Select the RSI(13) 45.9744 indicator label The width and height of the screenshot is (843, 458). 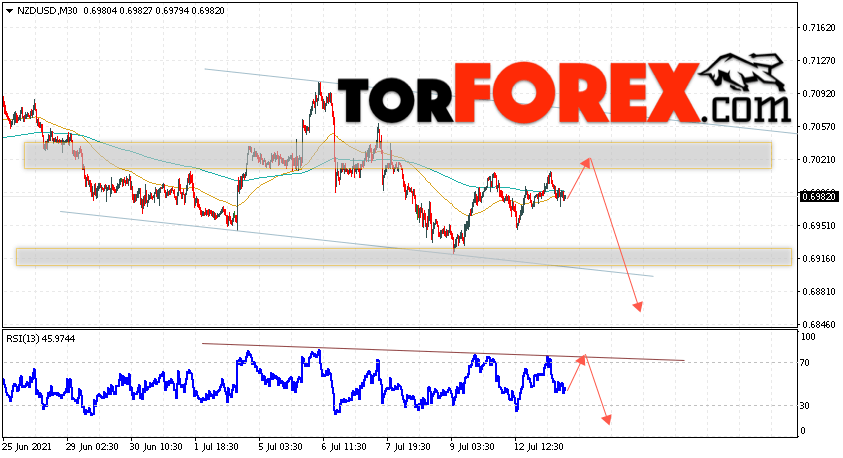pos(41,339)
